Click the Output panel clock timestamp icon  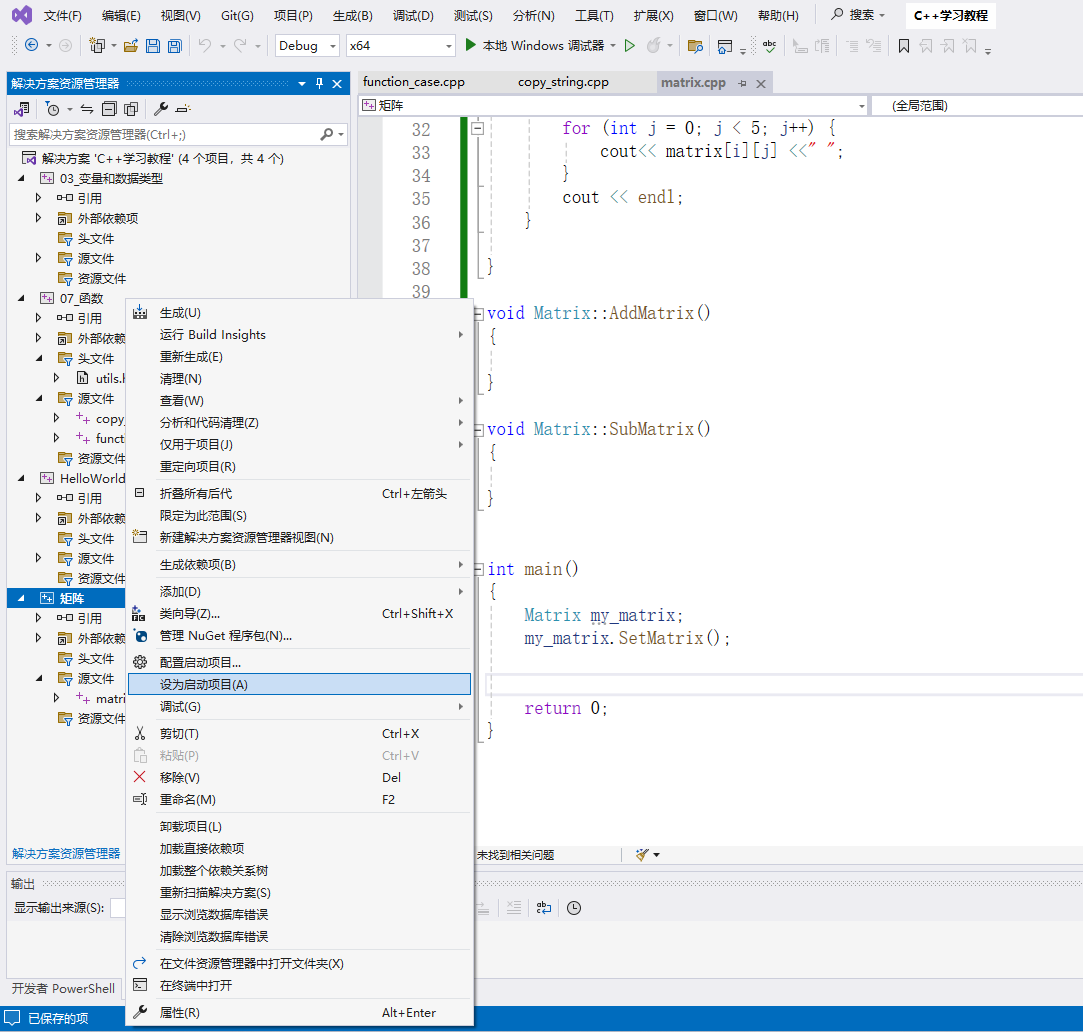pyautogui.click(x=574, y=908)
